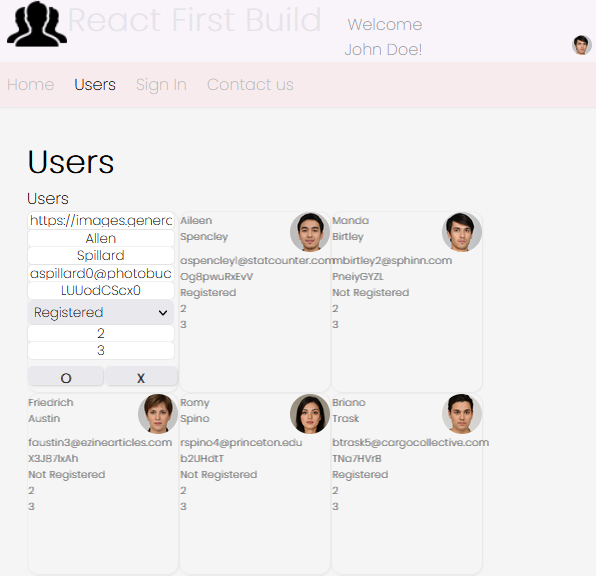
Task: Click the React First Build title
Action: coord(194,20)
